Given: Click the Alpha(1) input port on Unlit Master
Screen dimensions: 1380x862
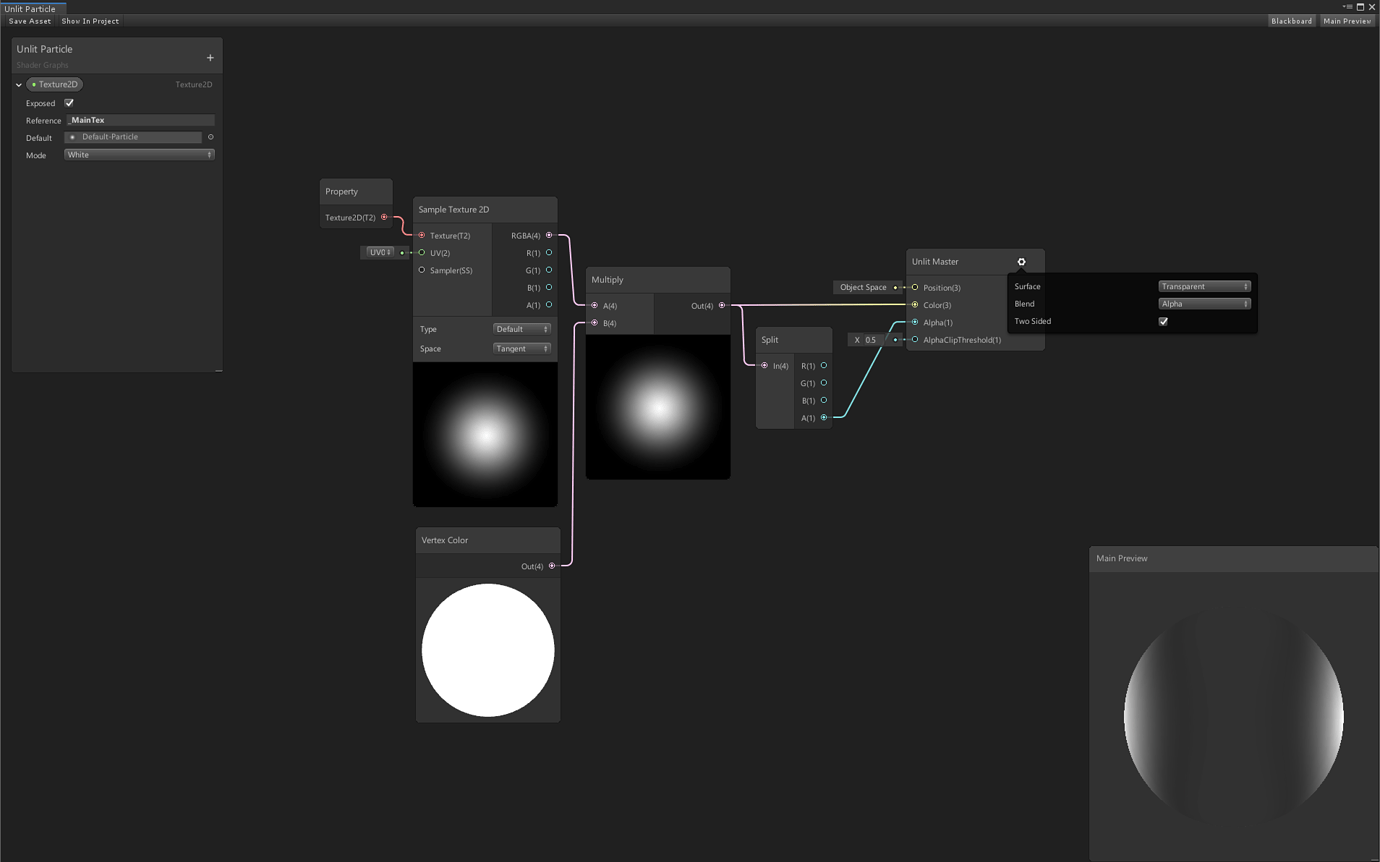Looking at the screenshot, I should point(914,322).
